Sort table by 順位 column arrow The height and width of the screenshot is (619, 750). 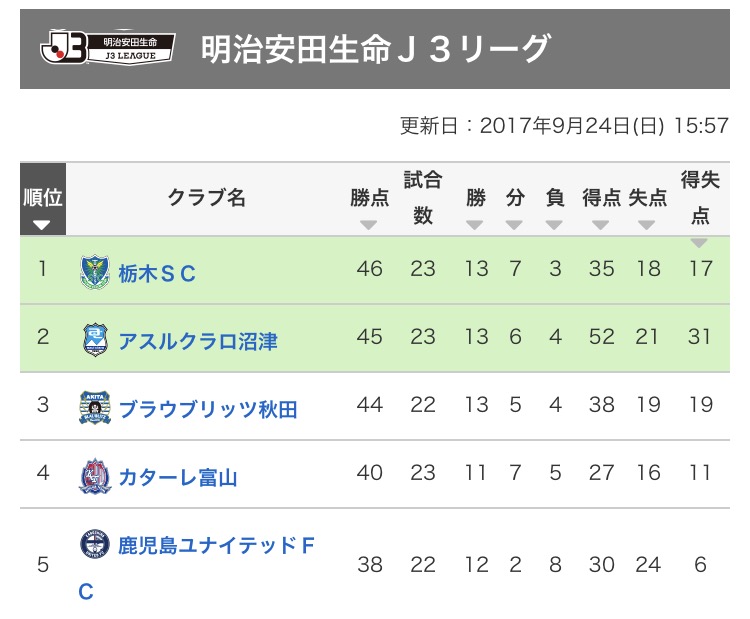[x=42, y=225]
